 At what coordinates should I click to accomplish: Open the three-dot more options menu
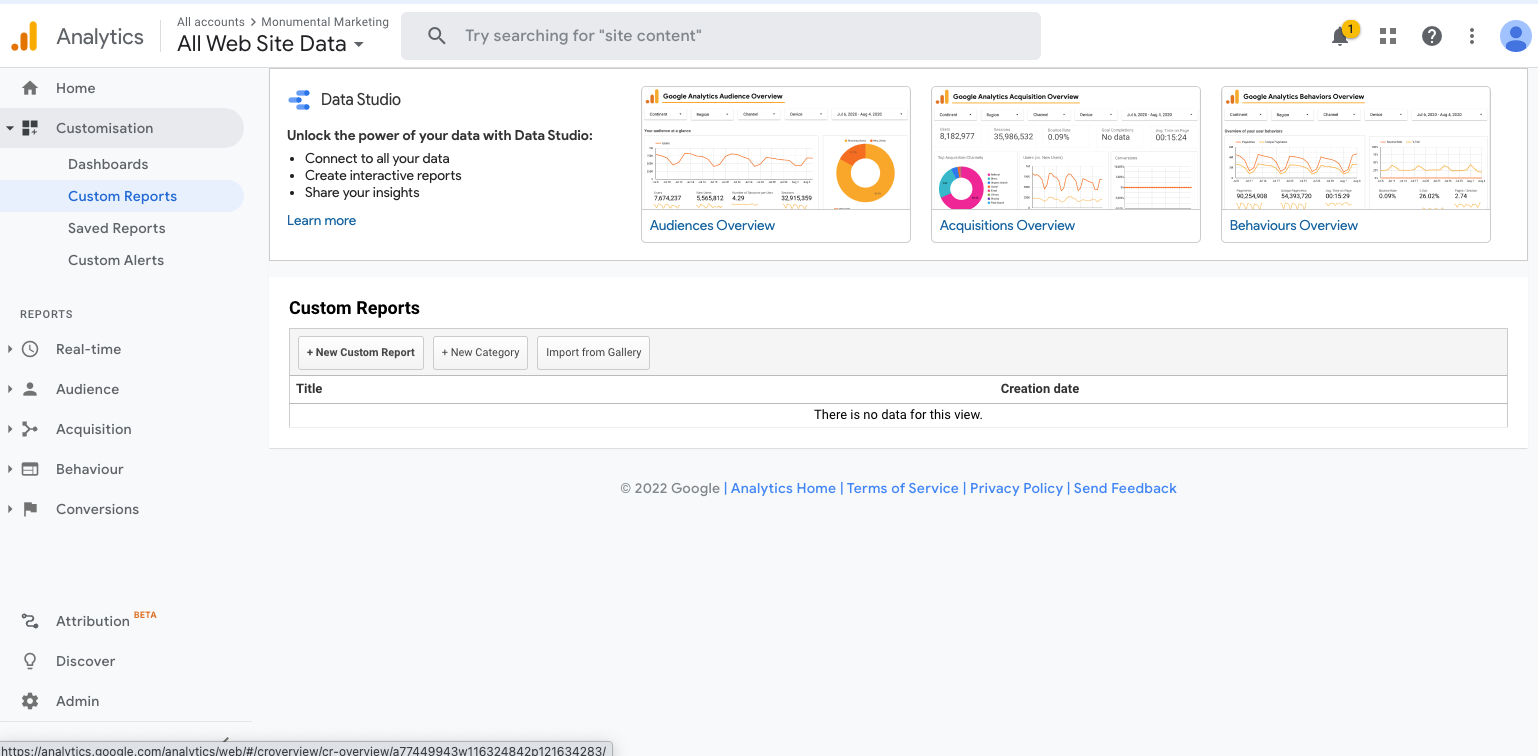pyautogui.click(x=1472, y=37)
